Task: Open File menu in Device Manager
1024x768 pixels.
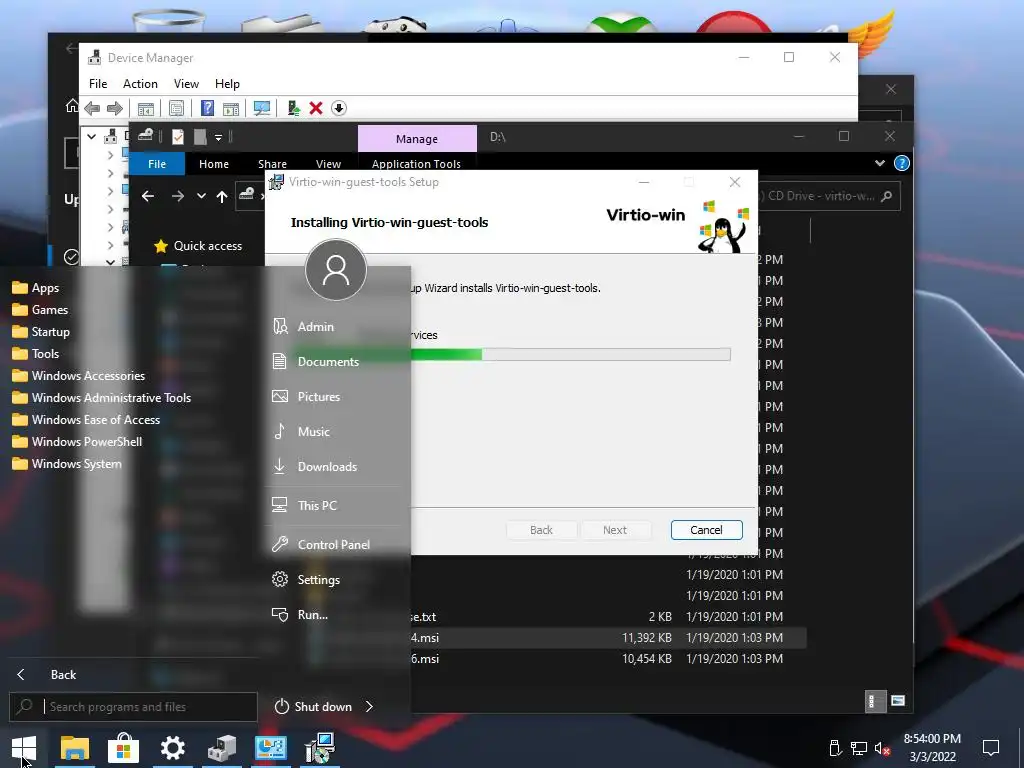Action: (x=98, y=84)
